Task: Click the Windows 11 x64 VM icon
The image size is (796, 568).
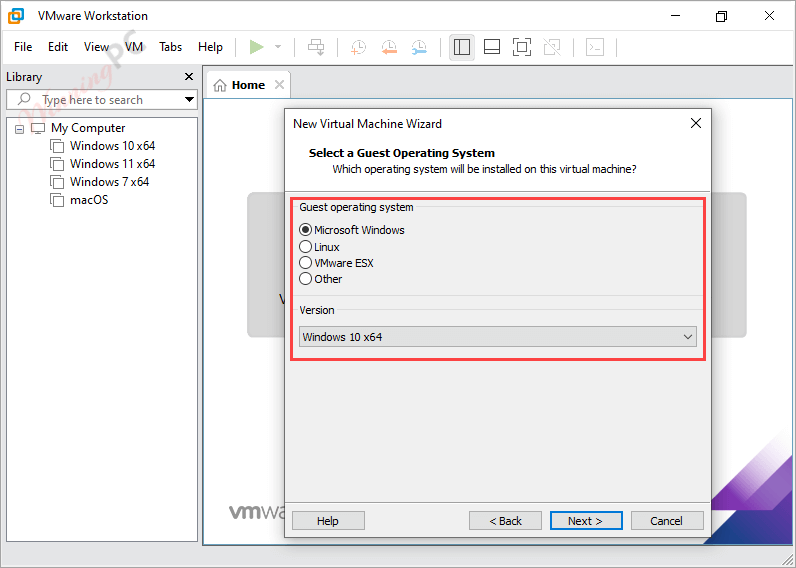Action: click(x=57, y=164)
